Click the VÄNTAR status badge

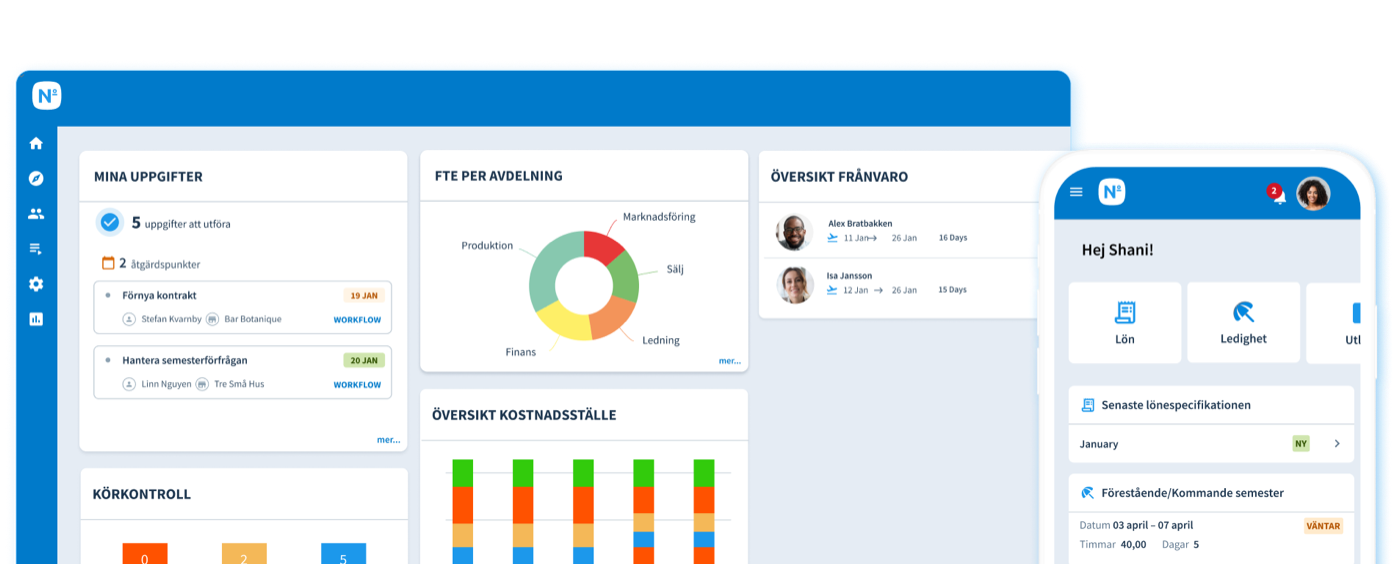pos(1323,526)
